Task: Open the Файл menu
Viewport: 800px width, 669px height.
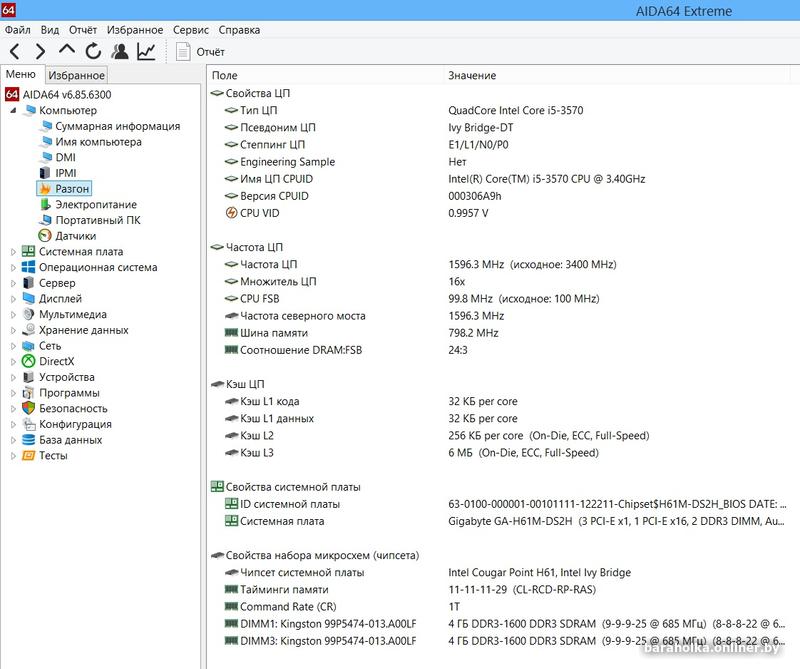Action: click(18, 30)
